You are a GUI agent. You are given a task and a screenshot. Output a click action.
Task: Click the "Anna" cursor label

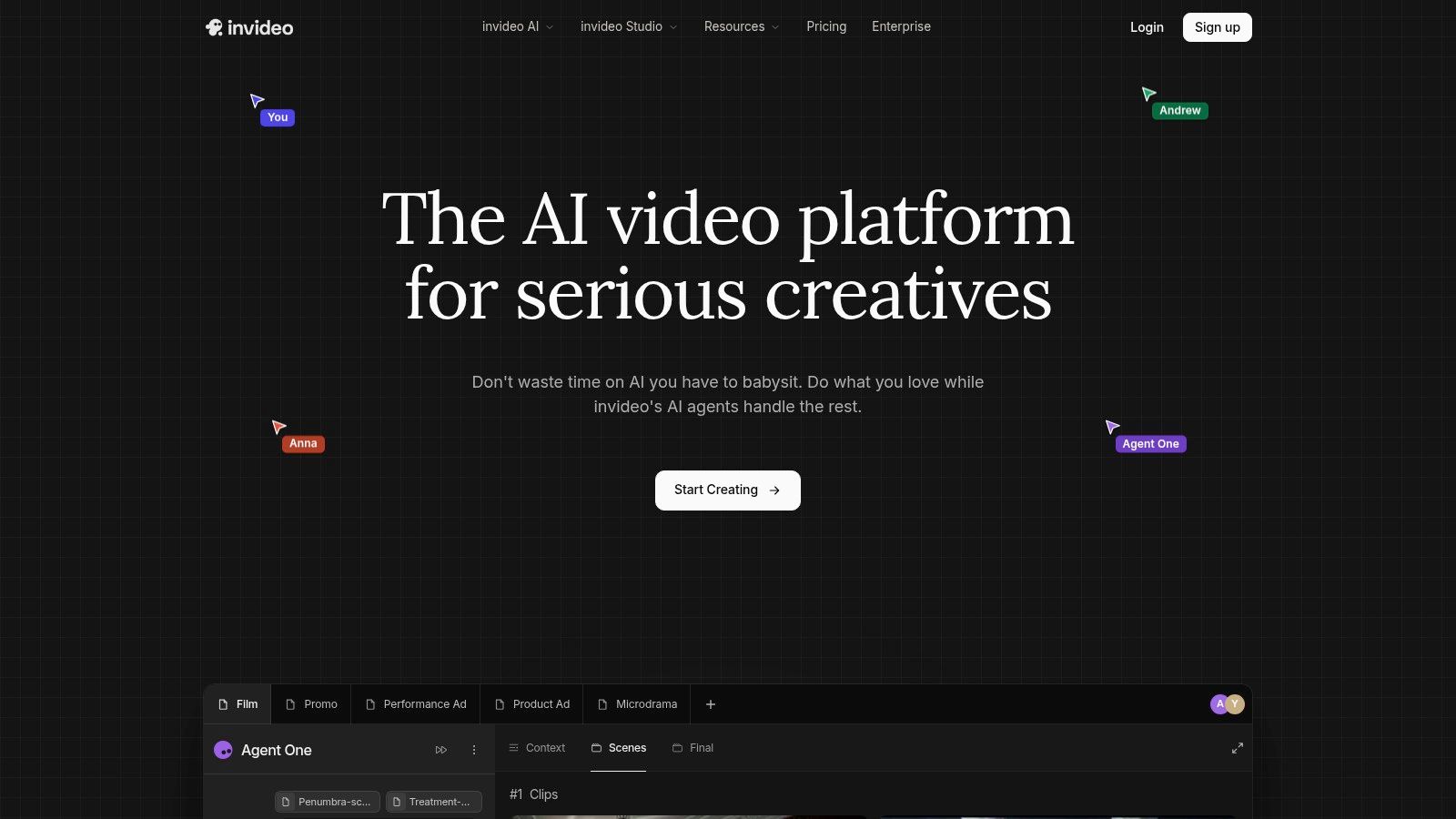303,444
